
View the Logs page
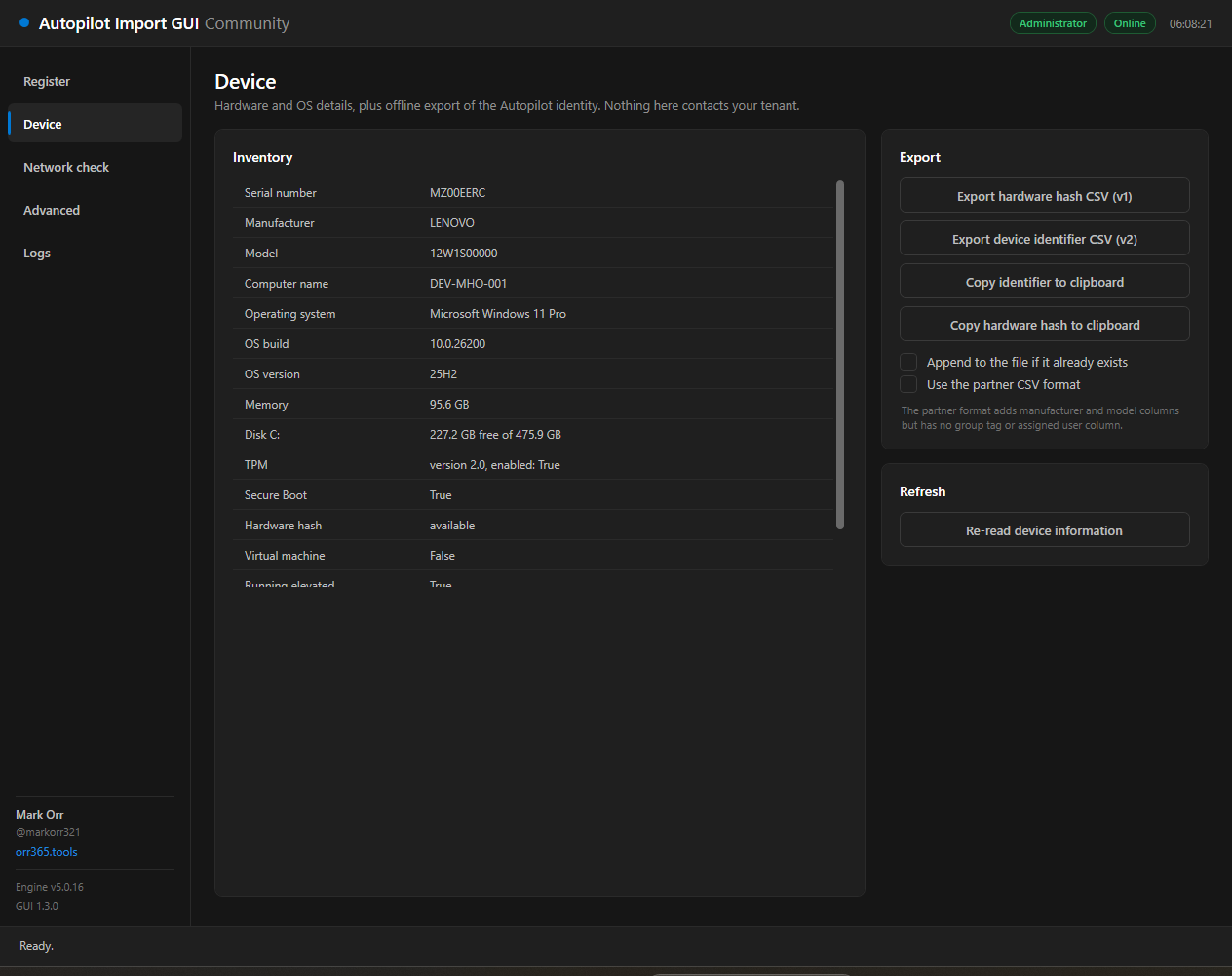pos(95,253)
